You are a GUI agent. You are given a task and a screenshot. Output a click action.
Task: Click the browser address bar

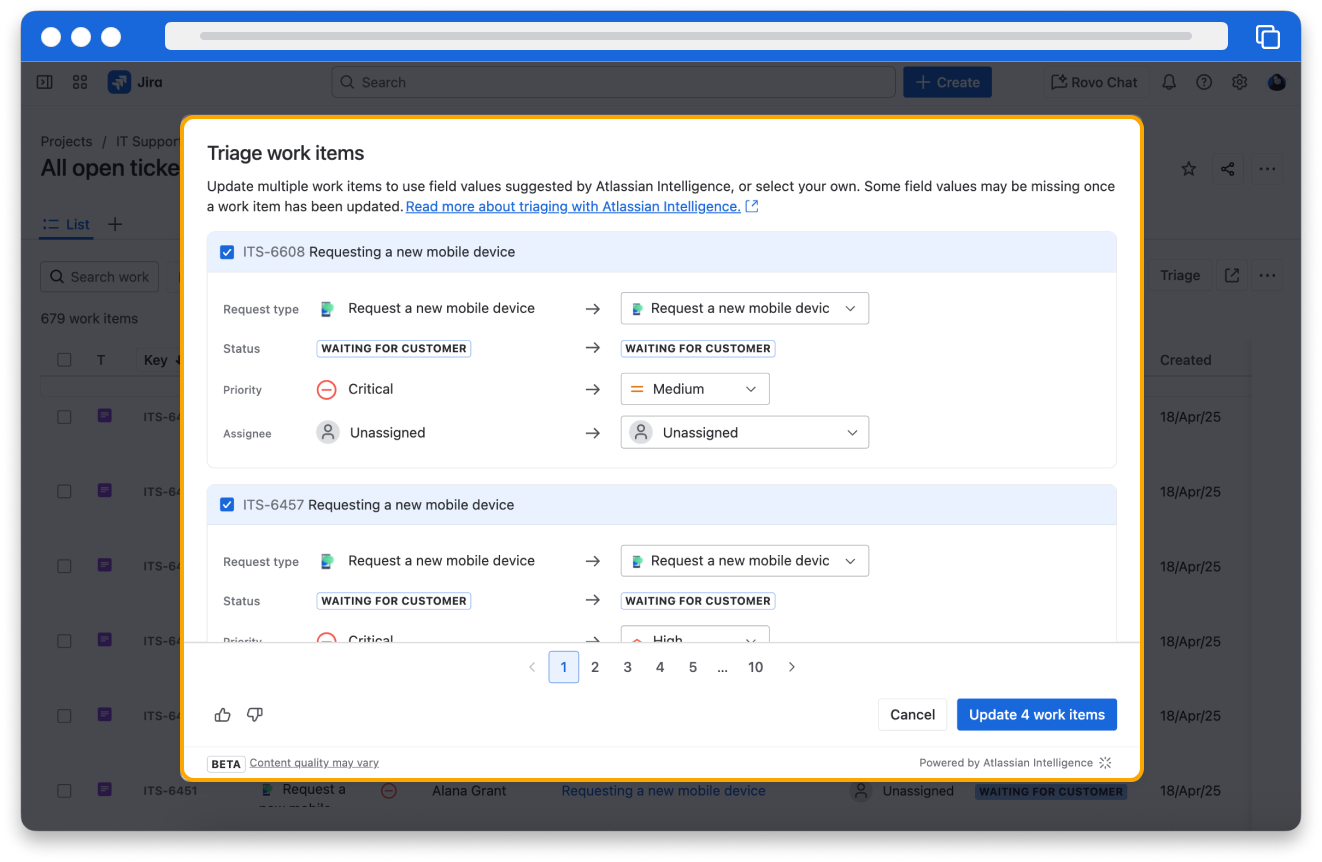pos(696,36)
